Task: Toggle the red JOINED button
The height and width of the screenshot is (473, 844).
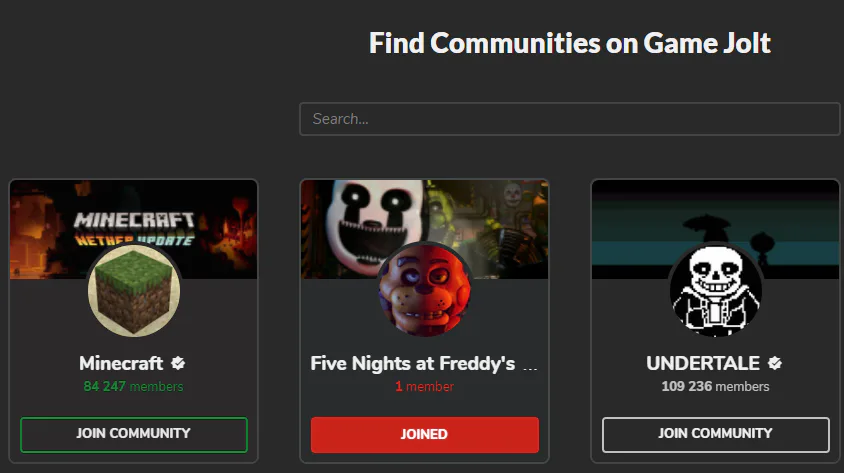Action: [x=425, y=434]
